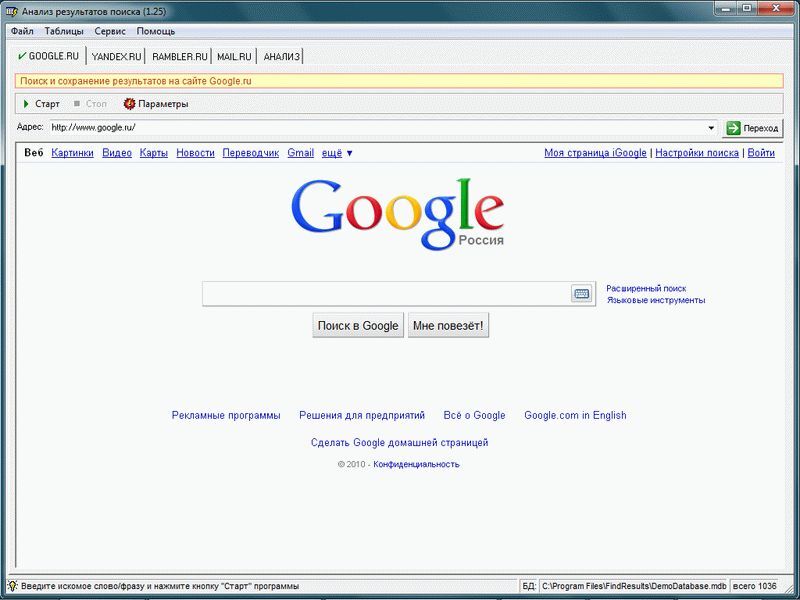Click the Поиск в Google button
The height and width of the screenshot is (600, 800).
point(358,326)
